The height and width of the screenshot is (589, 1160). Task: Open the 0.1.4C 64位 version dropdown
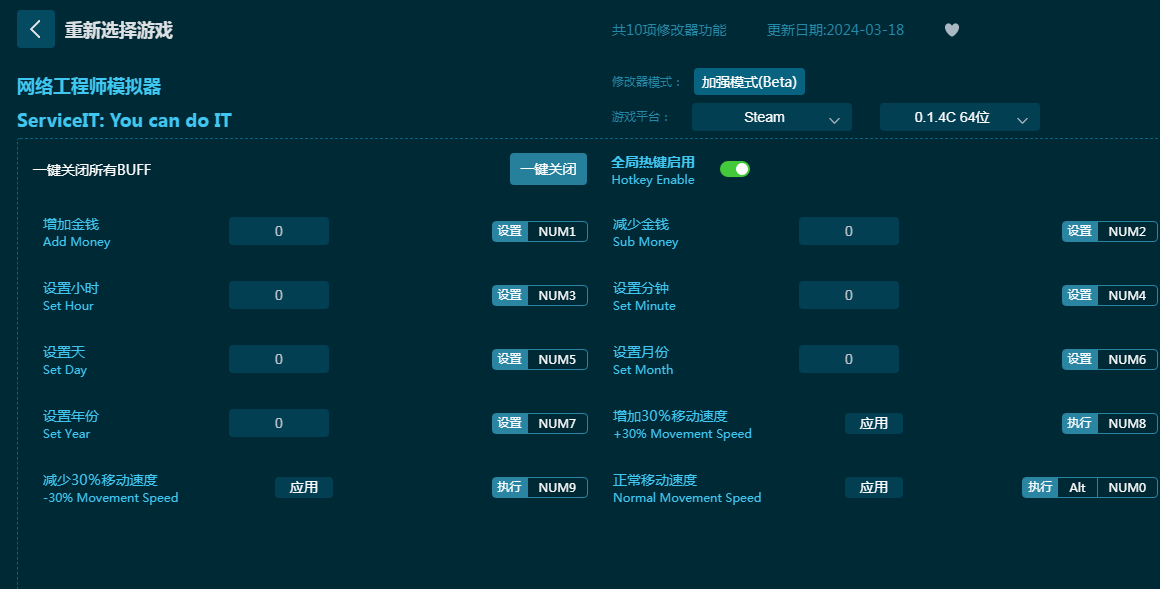(960, 117)
